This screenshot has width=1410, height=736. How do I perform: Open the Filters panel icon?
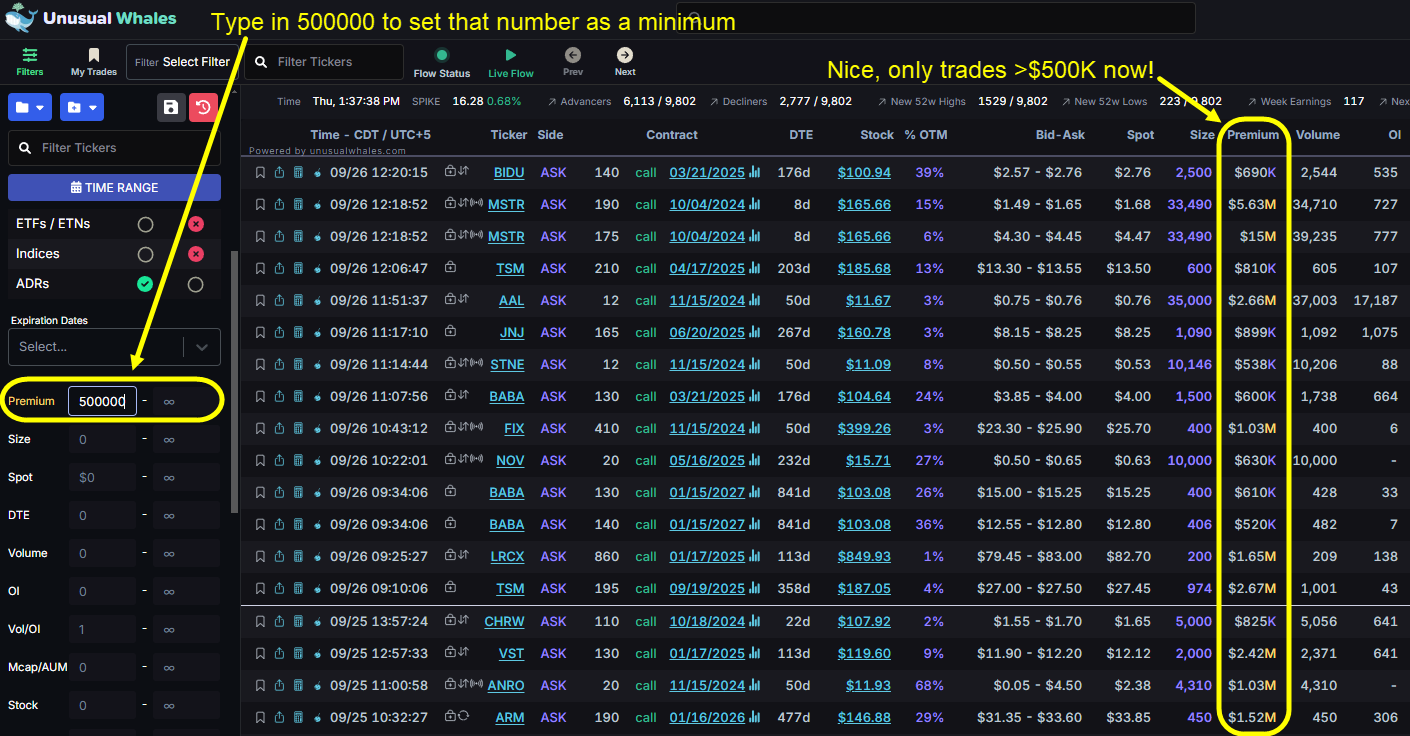[x=30, y=55]
